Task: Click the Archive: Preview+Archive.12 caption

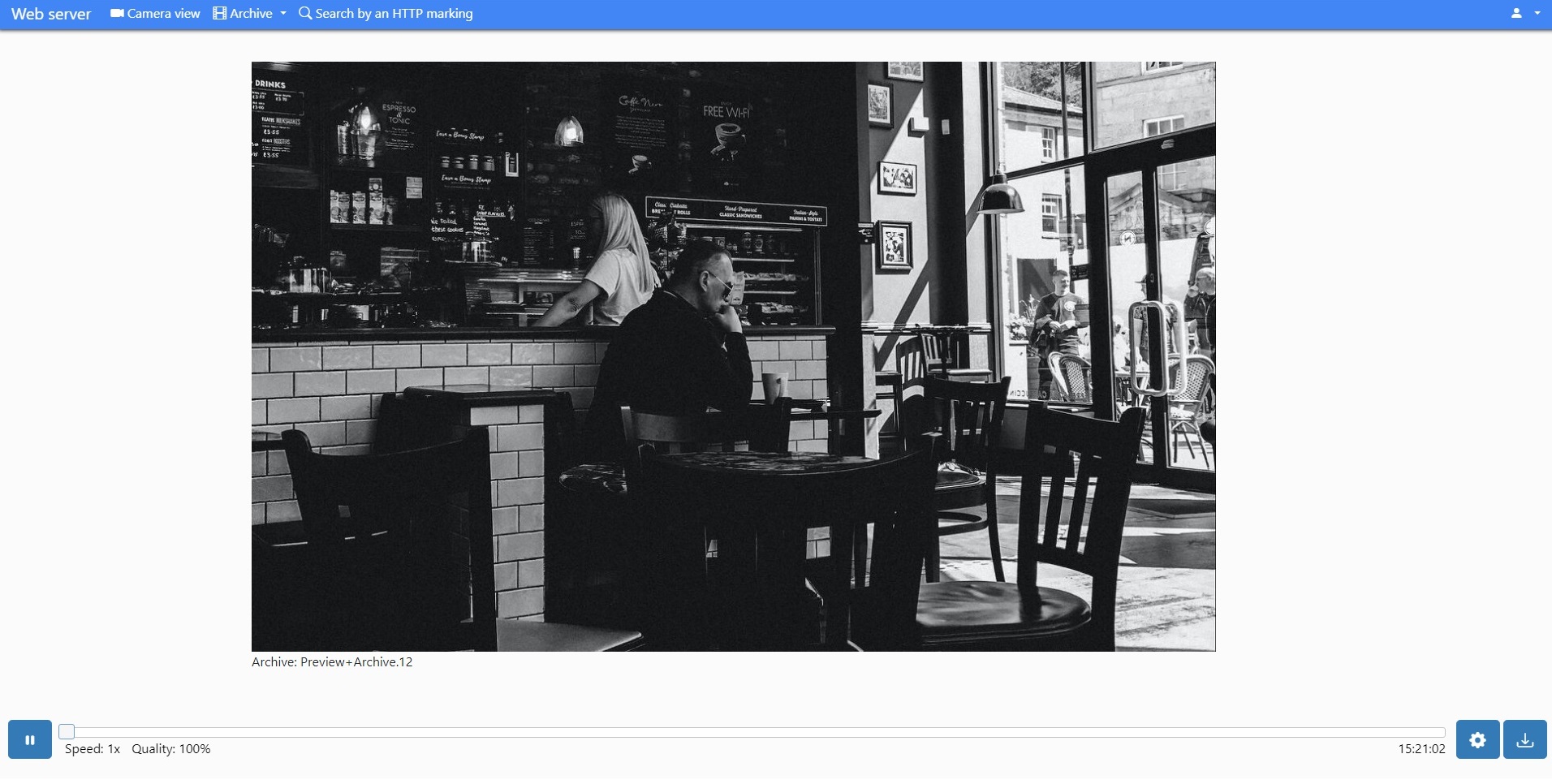Action: coord(332,662)
